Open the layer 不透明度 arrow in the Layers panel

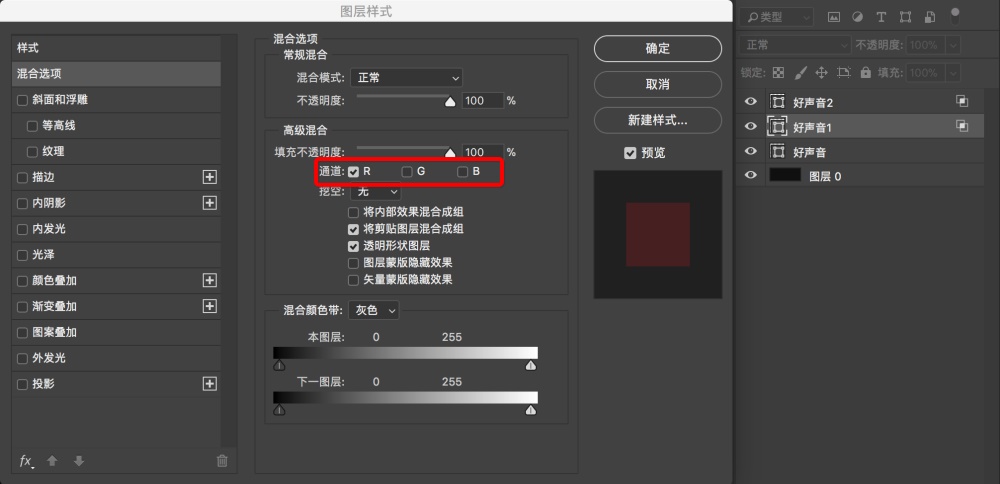(953, 45)
